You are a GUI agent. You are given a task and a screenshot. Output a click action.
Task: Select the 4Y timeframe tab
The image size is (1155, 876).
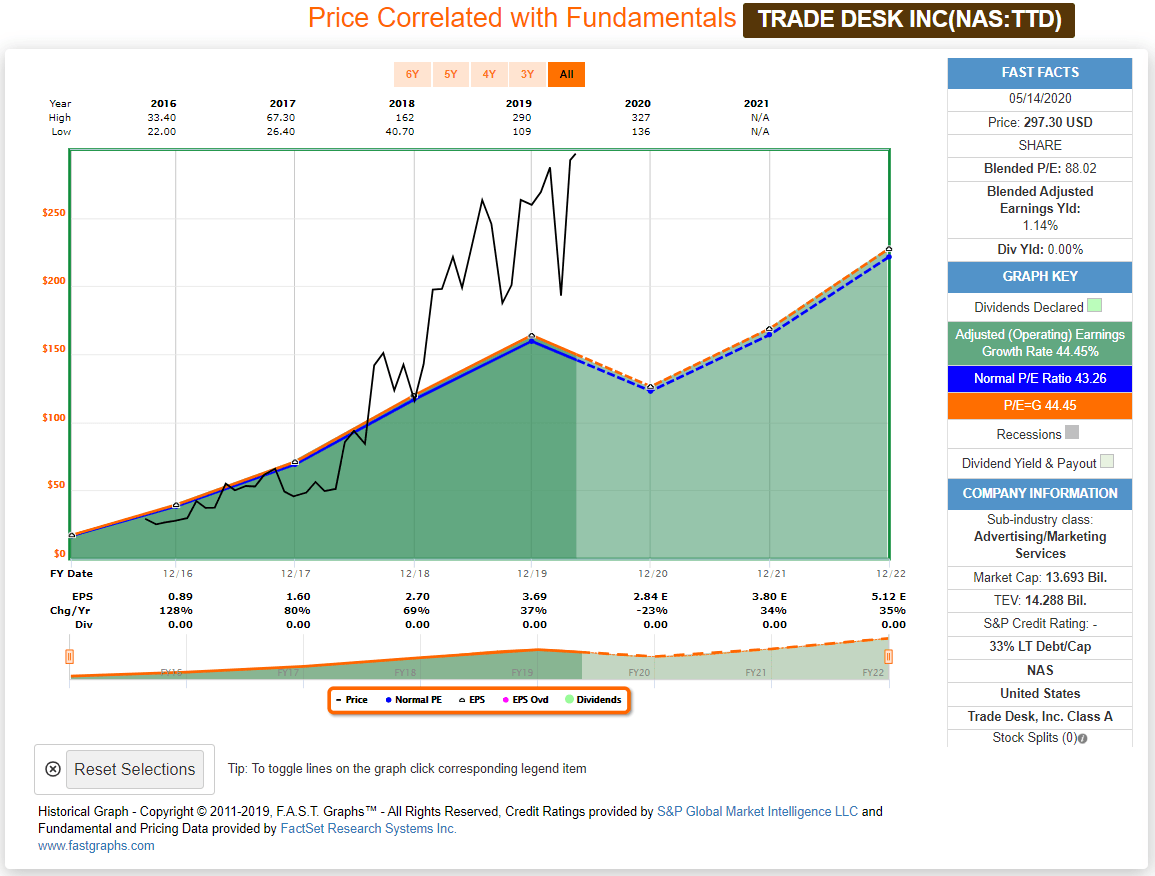click(x=489, y=74)
